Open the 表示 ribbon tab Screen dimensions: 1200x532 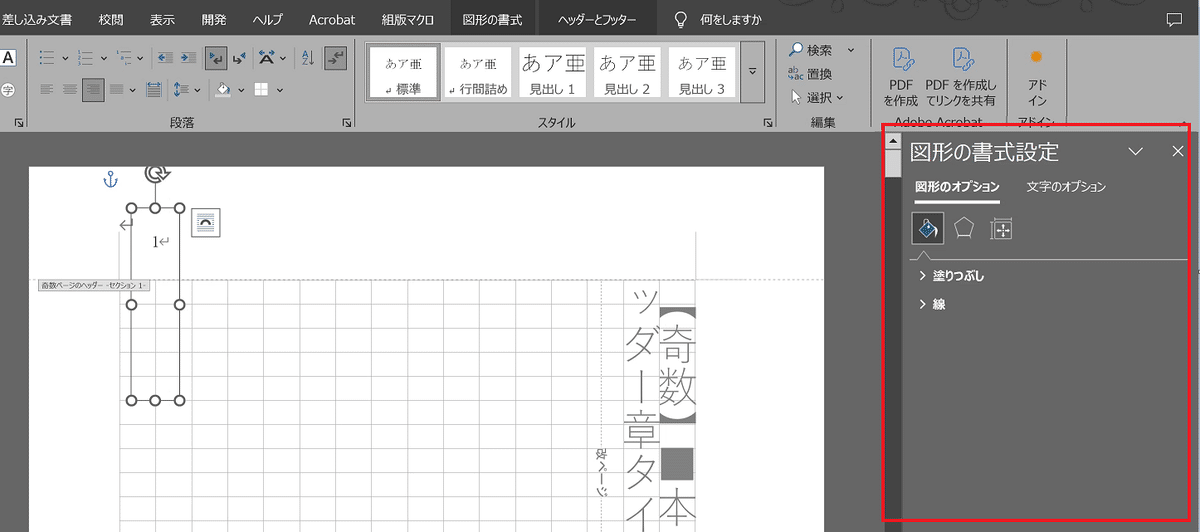click(162, 19)
